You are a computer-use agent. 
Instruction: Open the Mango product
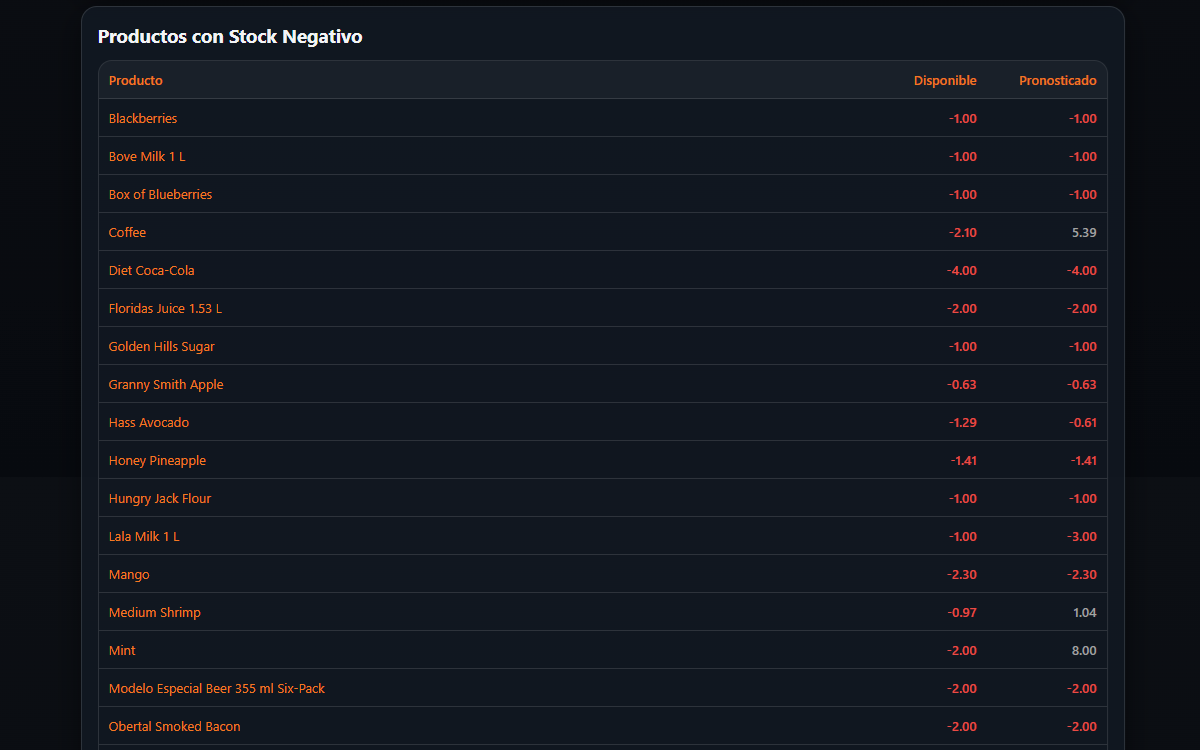pos(129,574)
